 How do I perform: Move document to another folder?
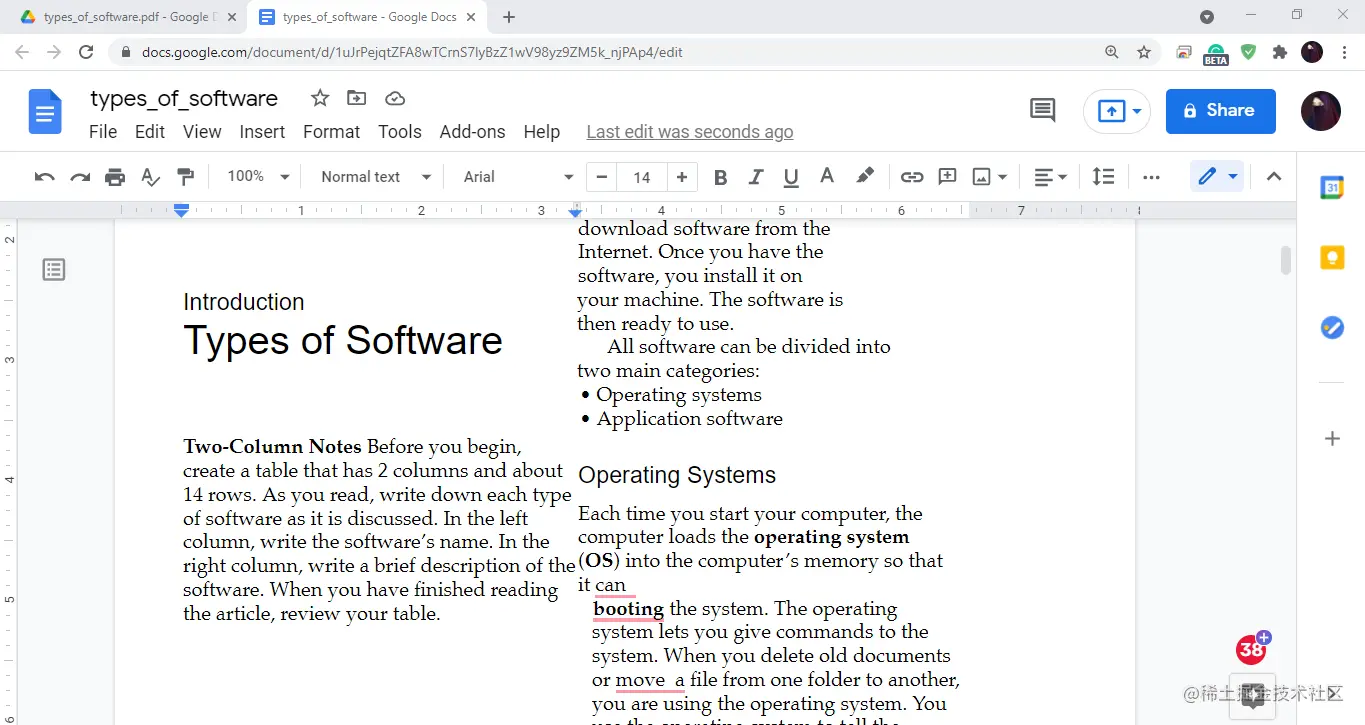click(356, 98)
